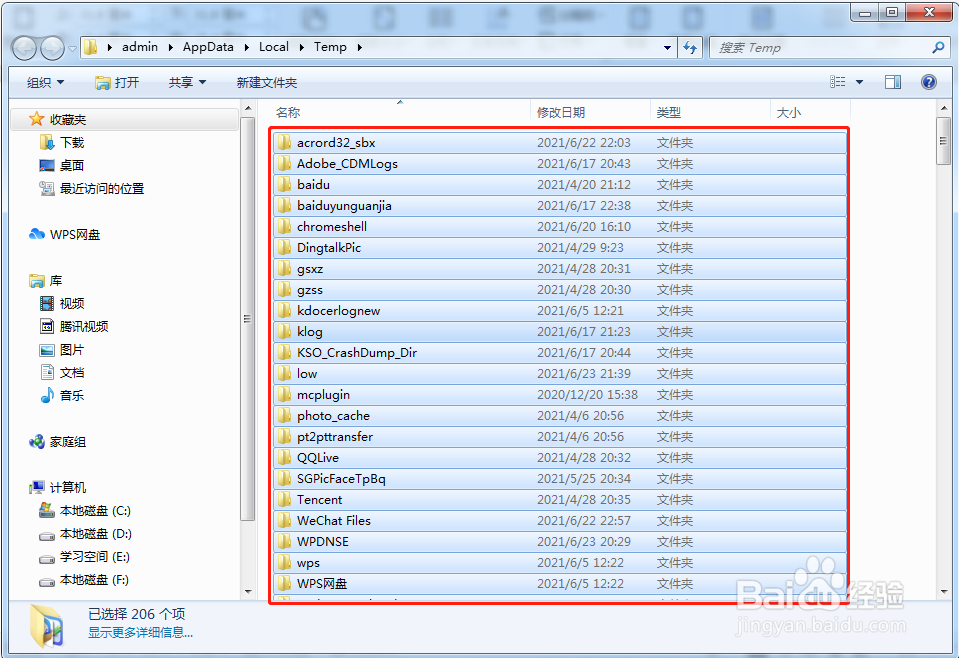Select the Tencent folder name
Viewport: 959px width, 658px height.
(x=319, y=500)
